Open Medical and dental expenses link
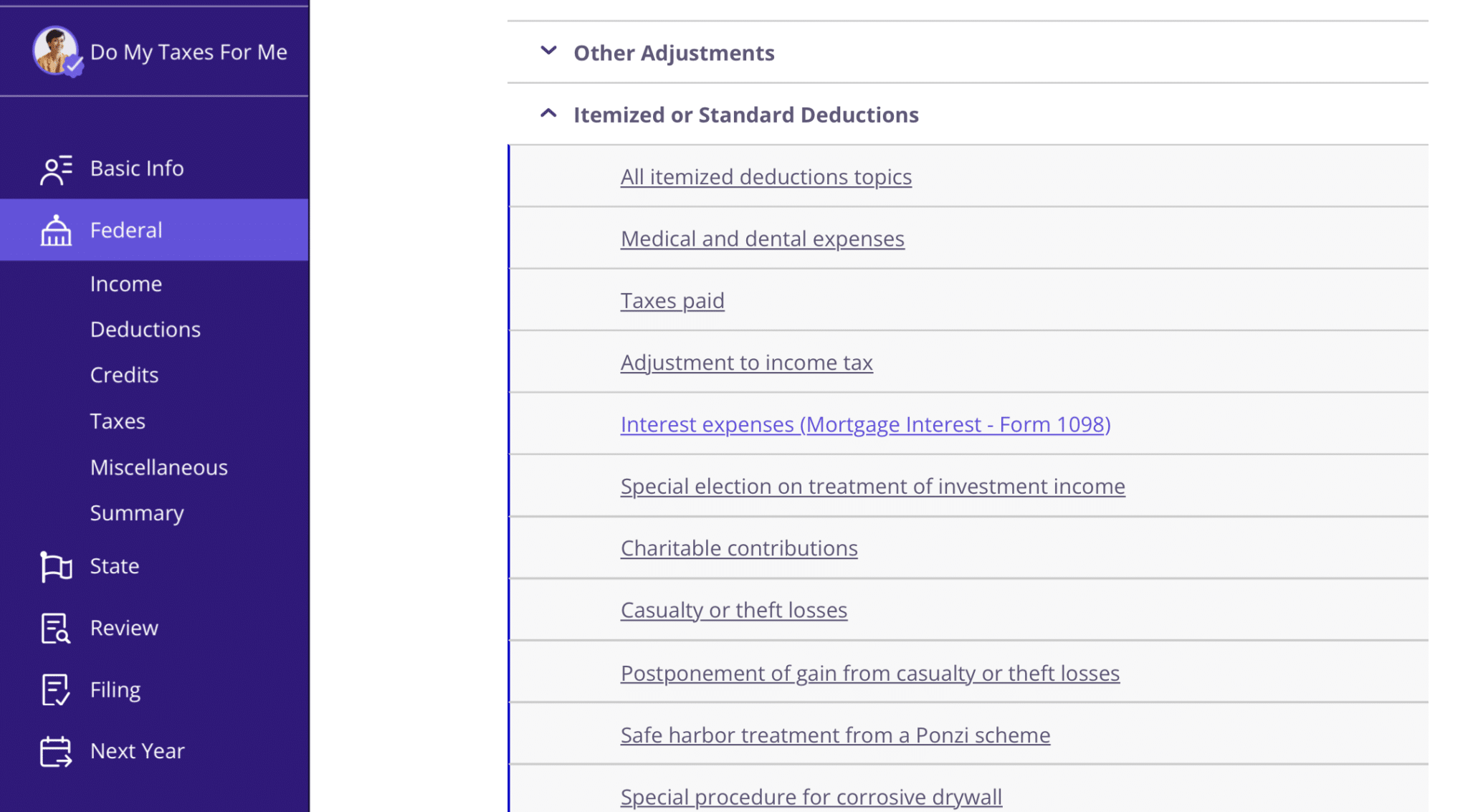Screen dimensions: 1468x812 coord(762,239)
